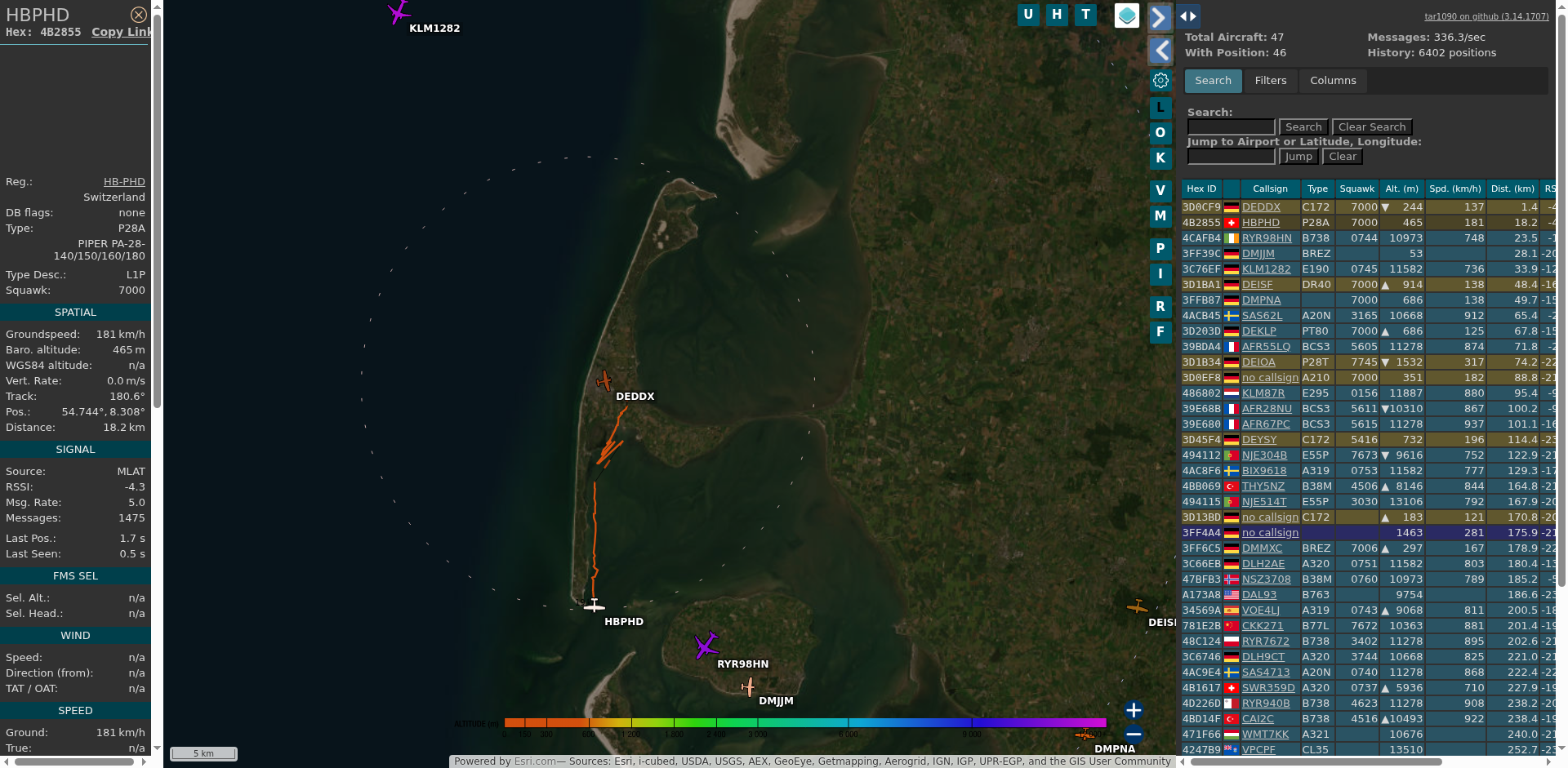Toggle the P map option button
The image size is (1568, 768).
[1160, 249]
